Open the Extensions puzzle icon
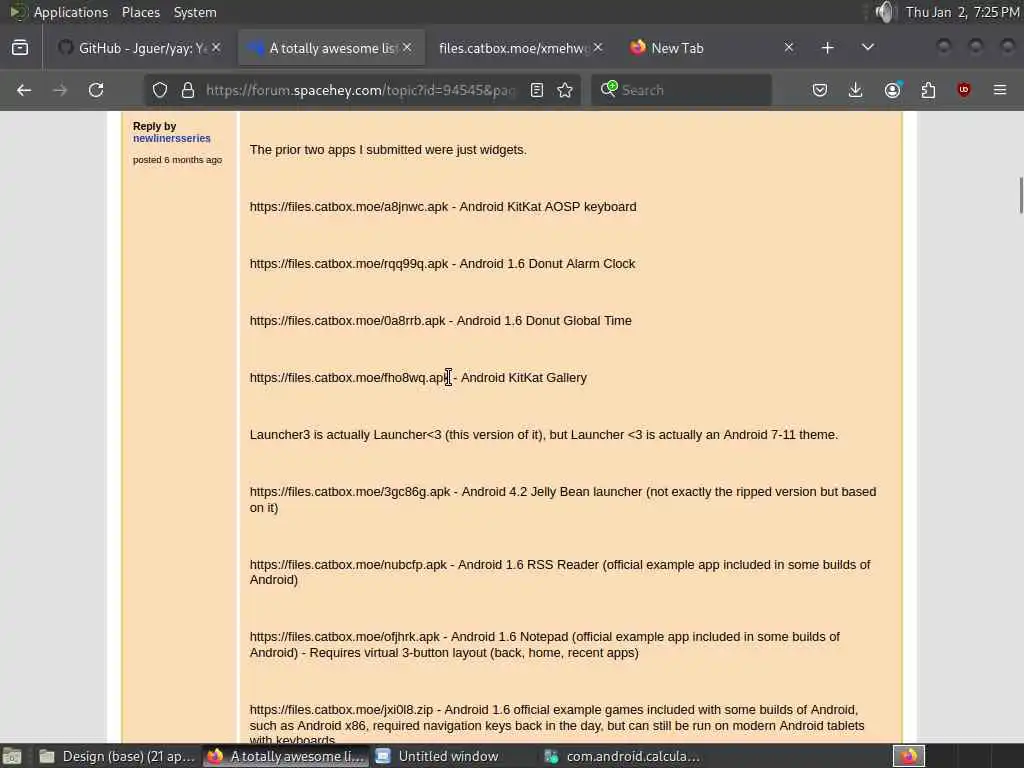The width and height of the screenshot is (1024, 768). coord(928,90)
